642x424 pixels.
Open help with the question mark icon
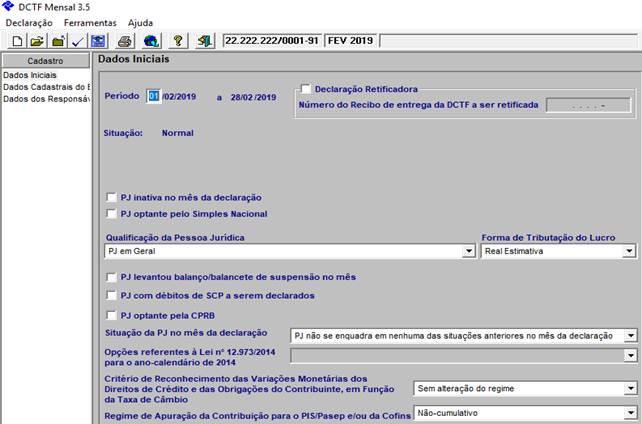[x=178, y=41]
